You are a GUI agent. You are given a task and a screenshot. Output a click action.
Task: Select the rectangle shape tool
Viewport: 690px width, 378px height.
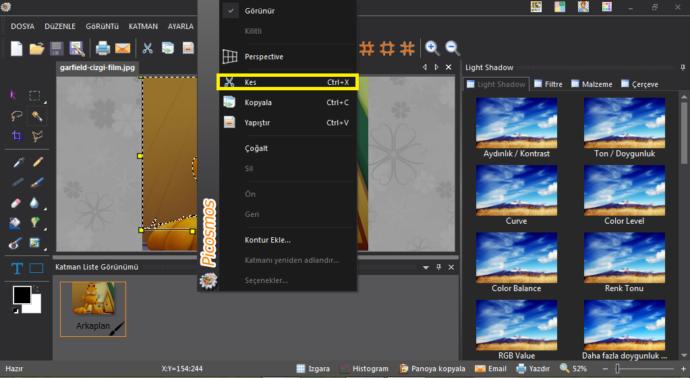37,268
